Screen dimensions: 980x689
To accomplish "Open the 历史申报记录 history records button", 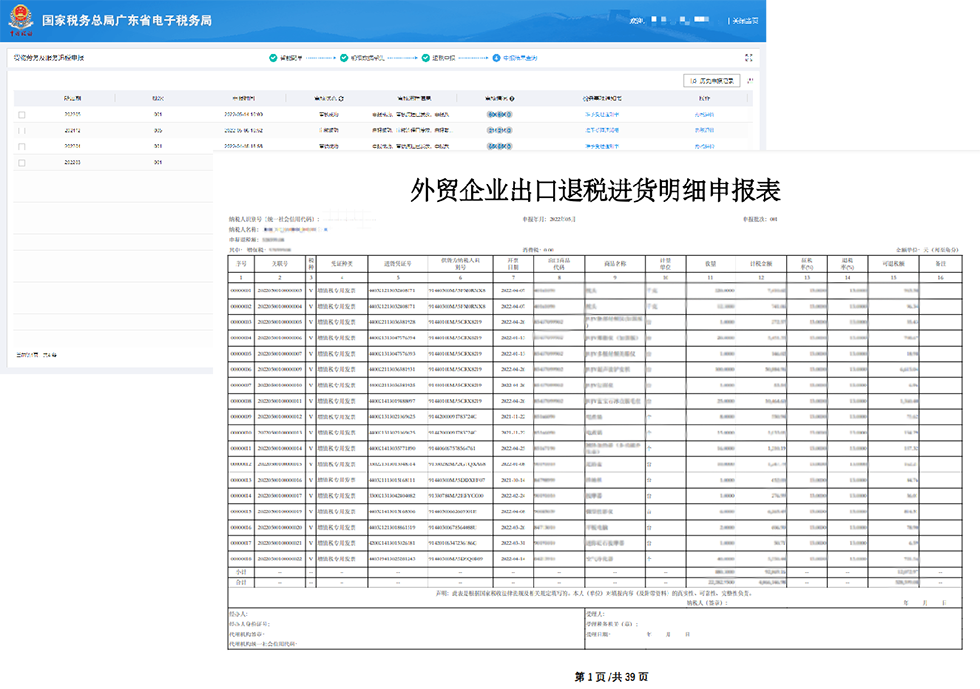I will (x=712, y=81).
